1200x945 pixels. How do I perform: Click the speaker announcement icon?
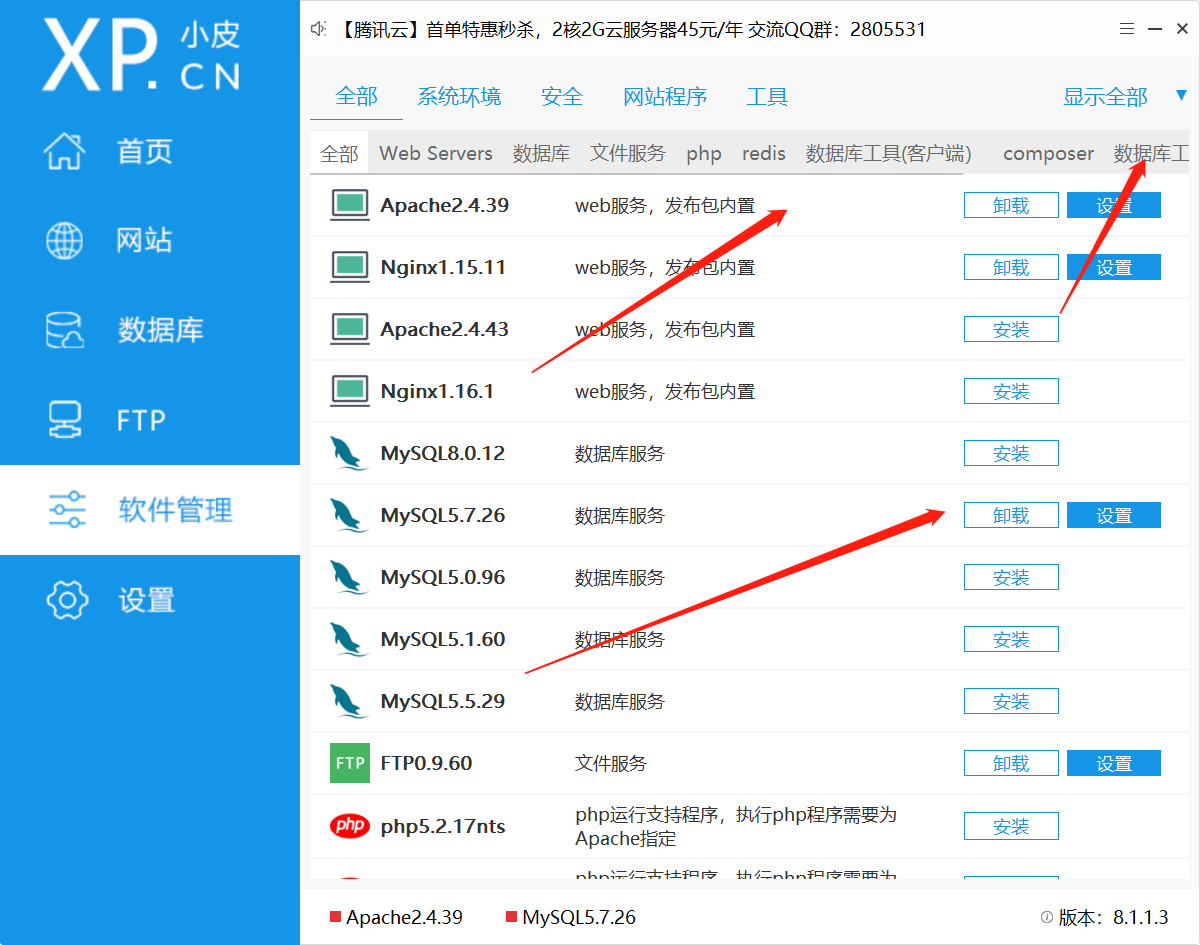pyautogui.click(x=319, y=30)
